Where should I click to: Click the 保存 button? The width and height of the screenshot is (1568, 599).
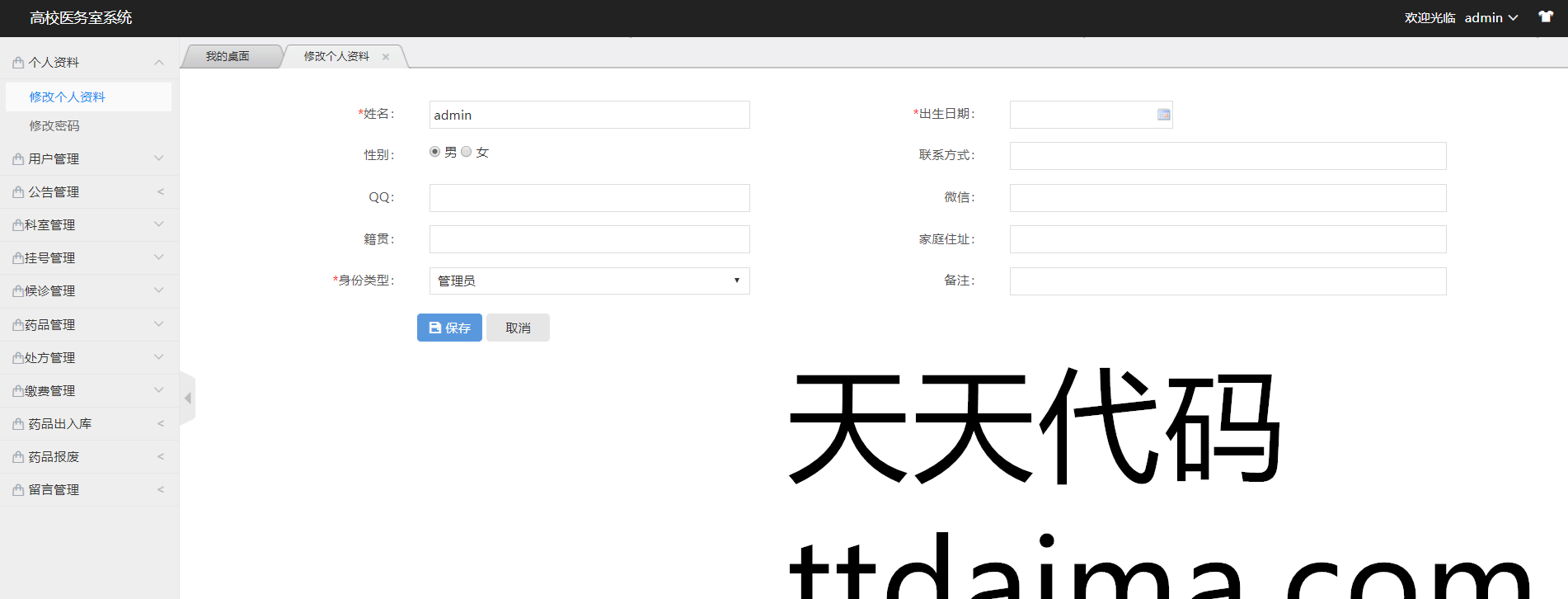(449, 328)
